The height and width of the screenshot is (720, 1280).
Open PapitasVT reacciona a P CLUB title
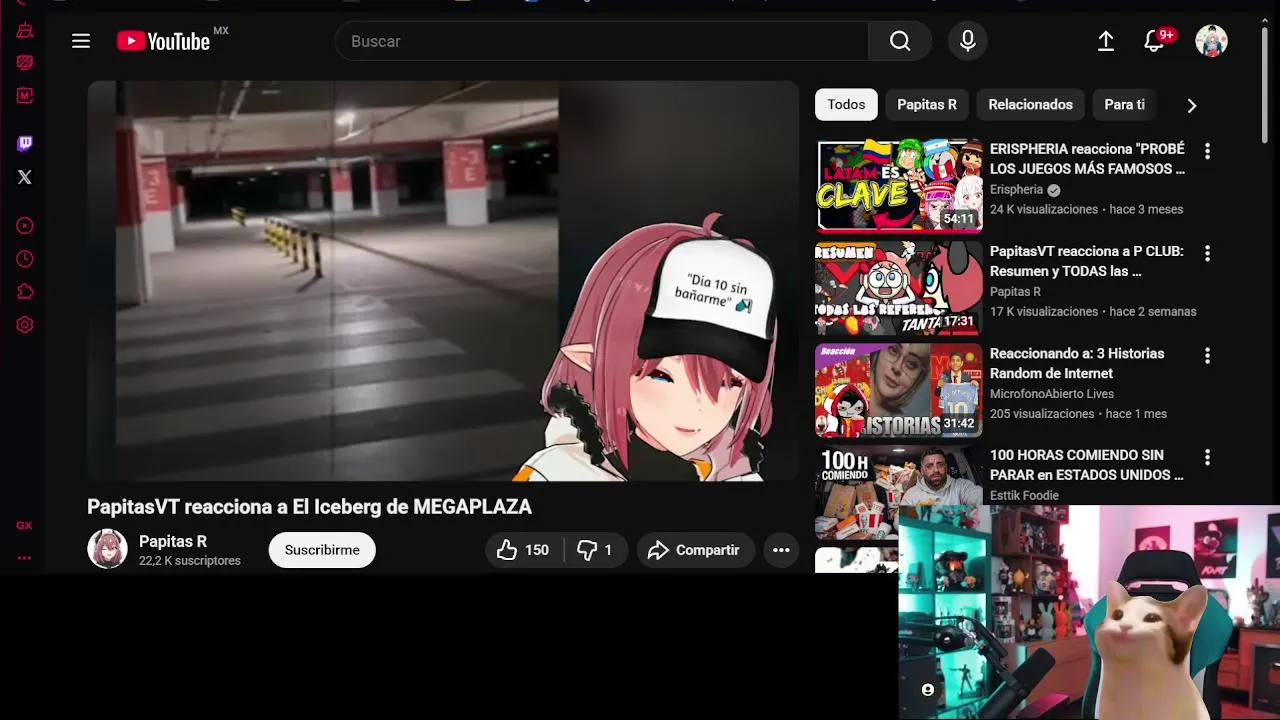(1087, 261)
